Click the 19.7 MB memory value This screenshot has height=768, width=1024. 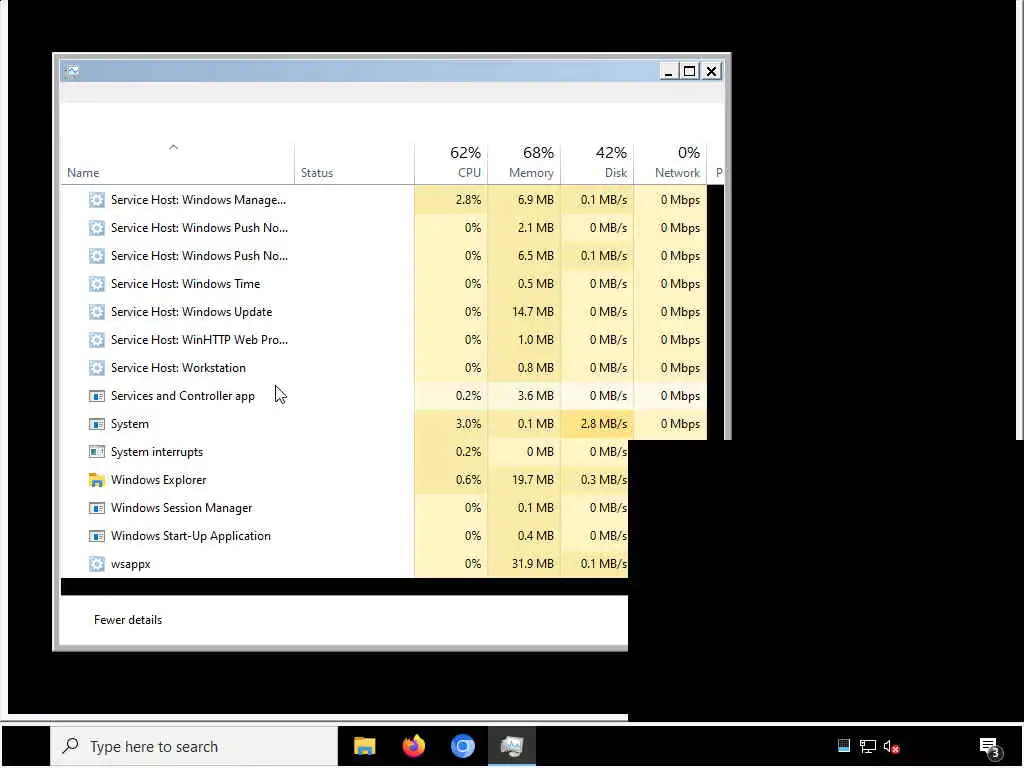pos(533,480)
